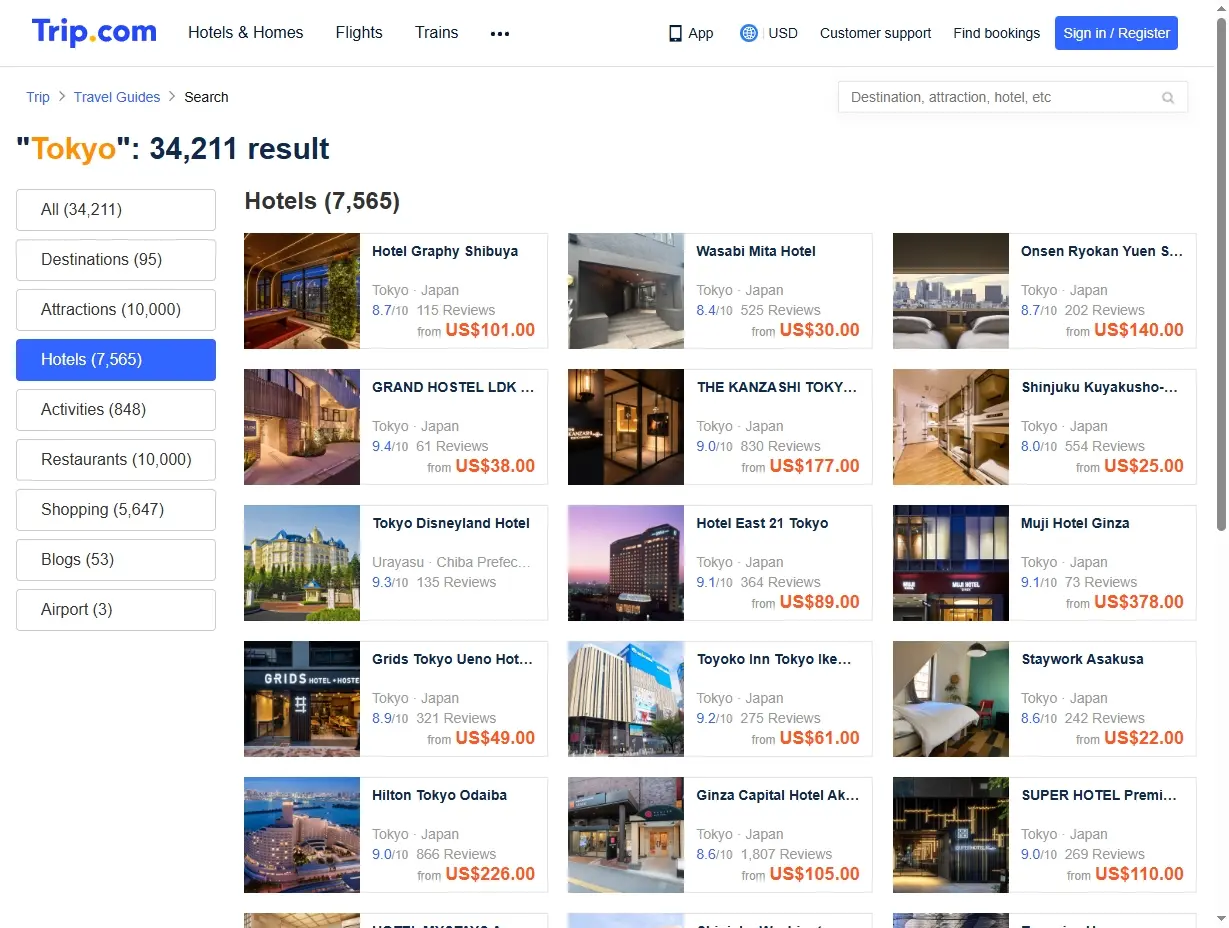Open SUPER HOTEL Premier thumbnail
Viewport: 1229px width, 928px height.
pos(951,835)
